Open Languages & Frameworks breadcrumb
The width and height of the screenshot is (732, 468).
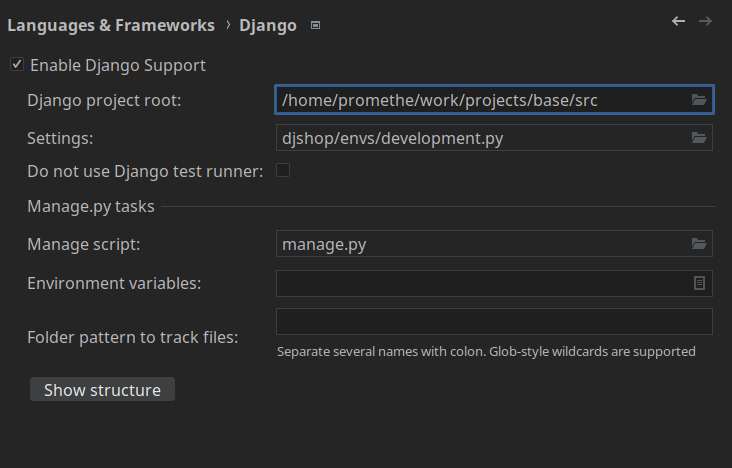111,25
